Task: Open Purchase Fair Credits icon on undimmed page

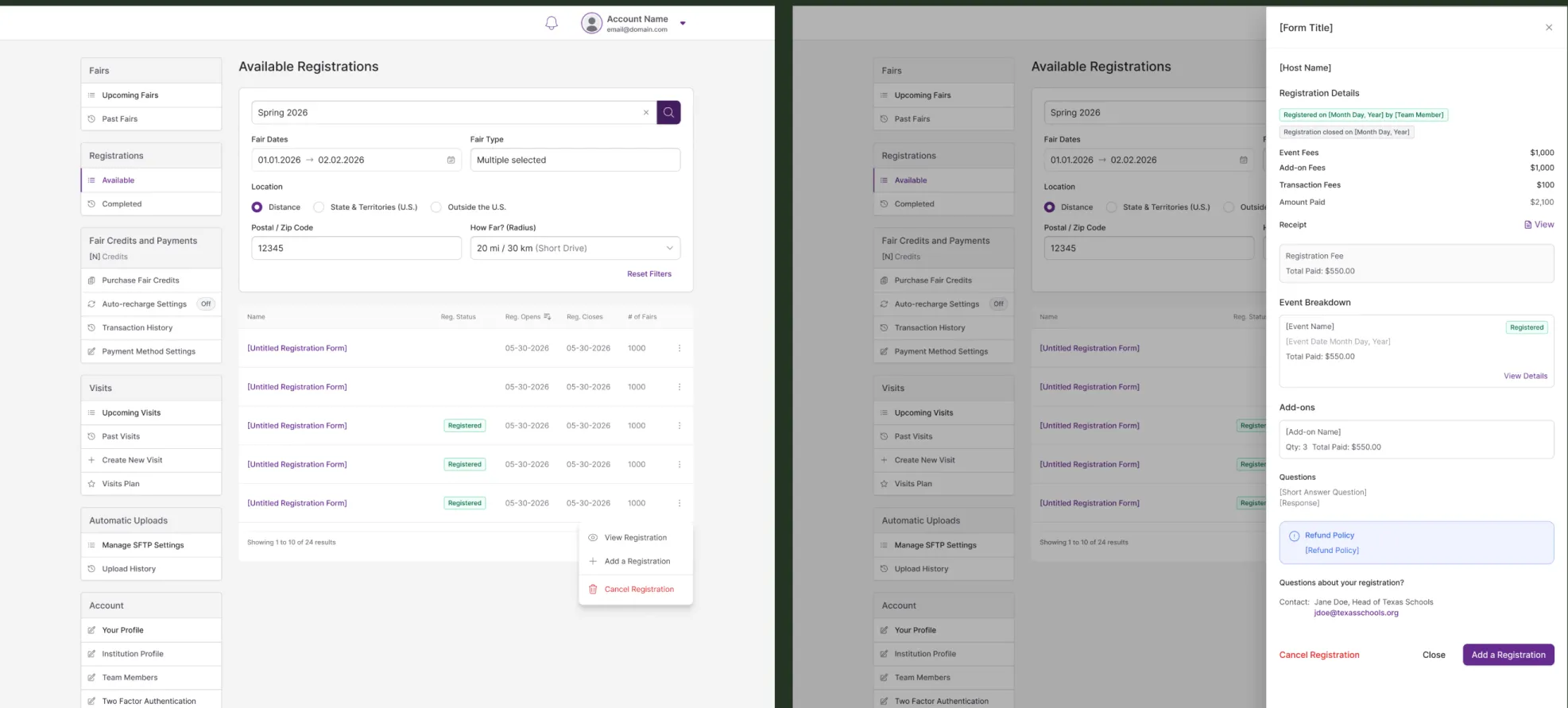Action: tap(91, 280)
